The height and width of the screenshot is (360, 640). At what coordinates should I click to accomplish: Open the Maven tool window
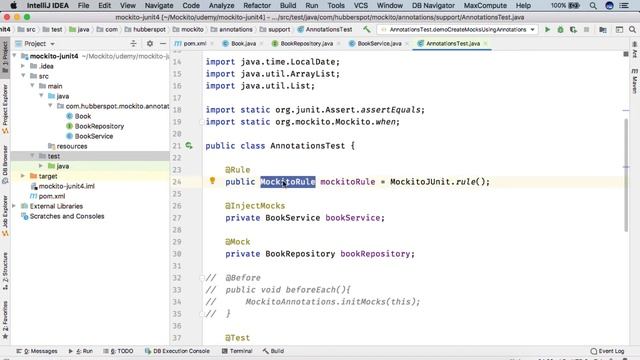635,81
